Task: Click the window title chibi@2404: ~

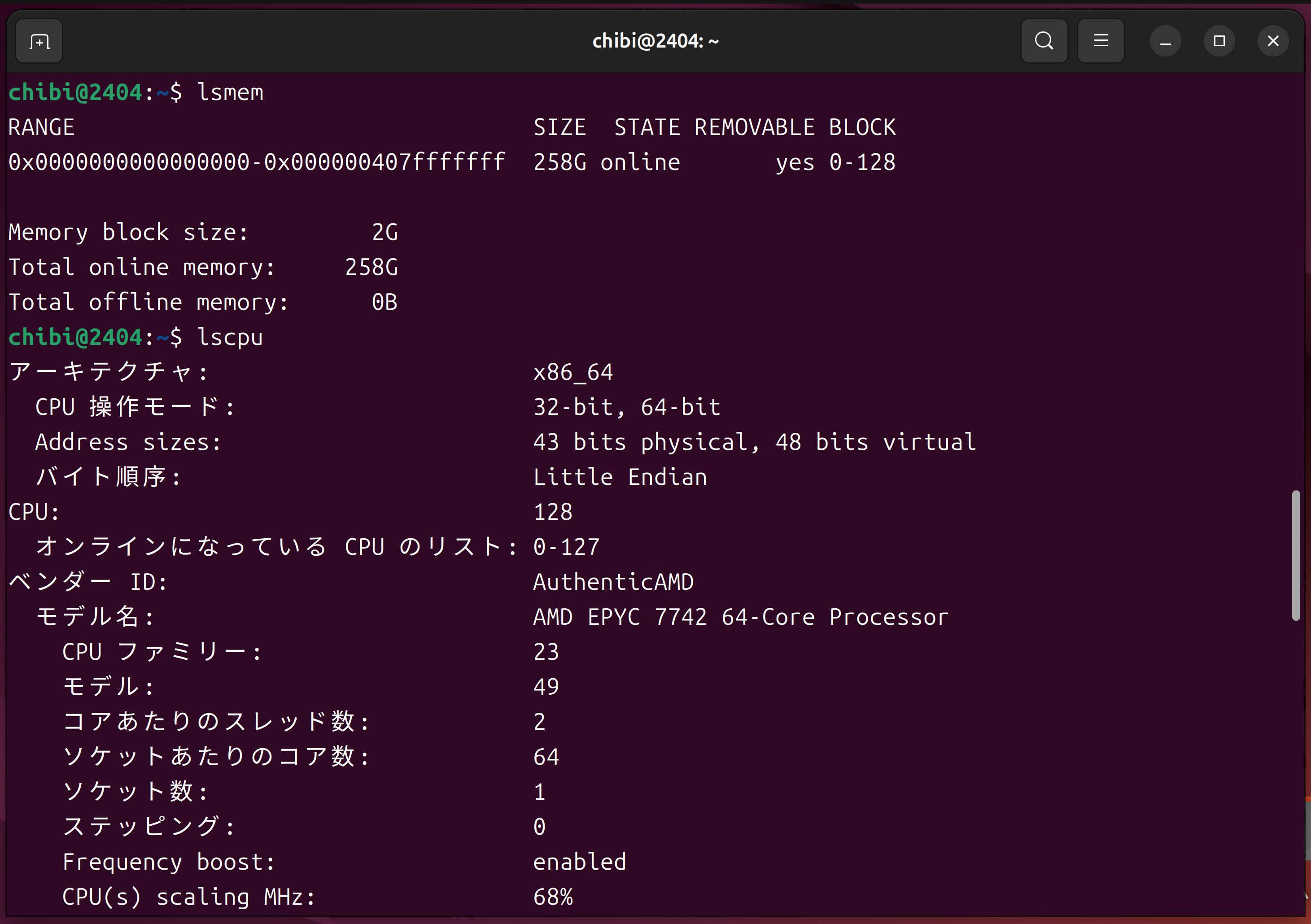Action: (655, 41)
